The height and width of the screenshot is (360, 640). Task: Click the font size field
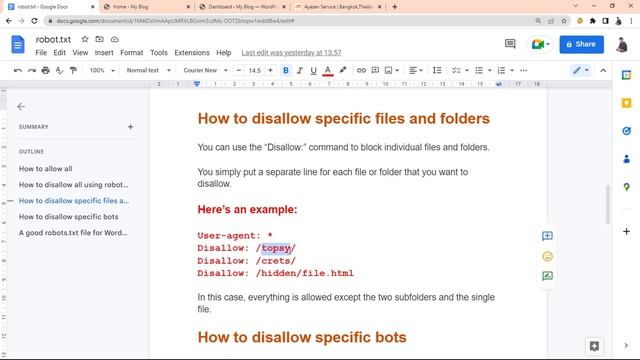coord(255,71)
